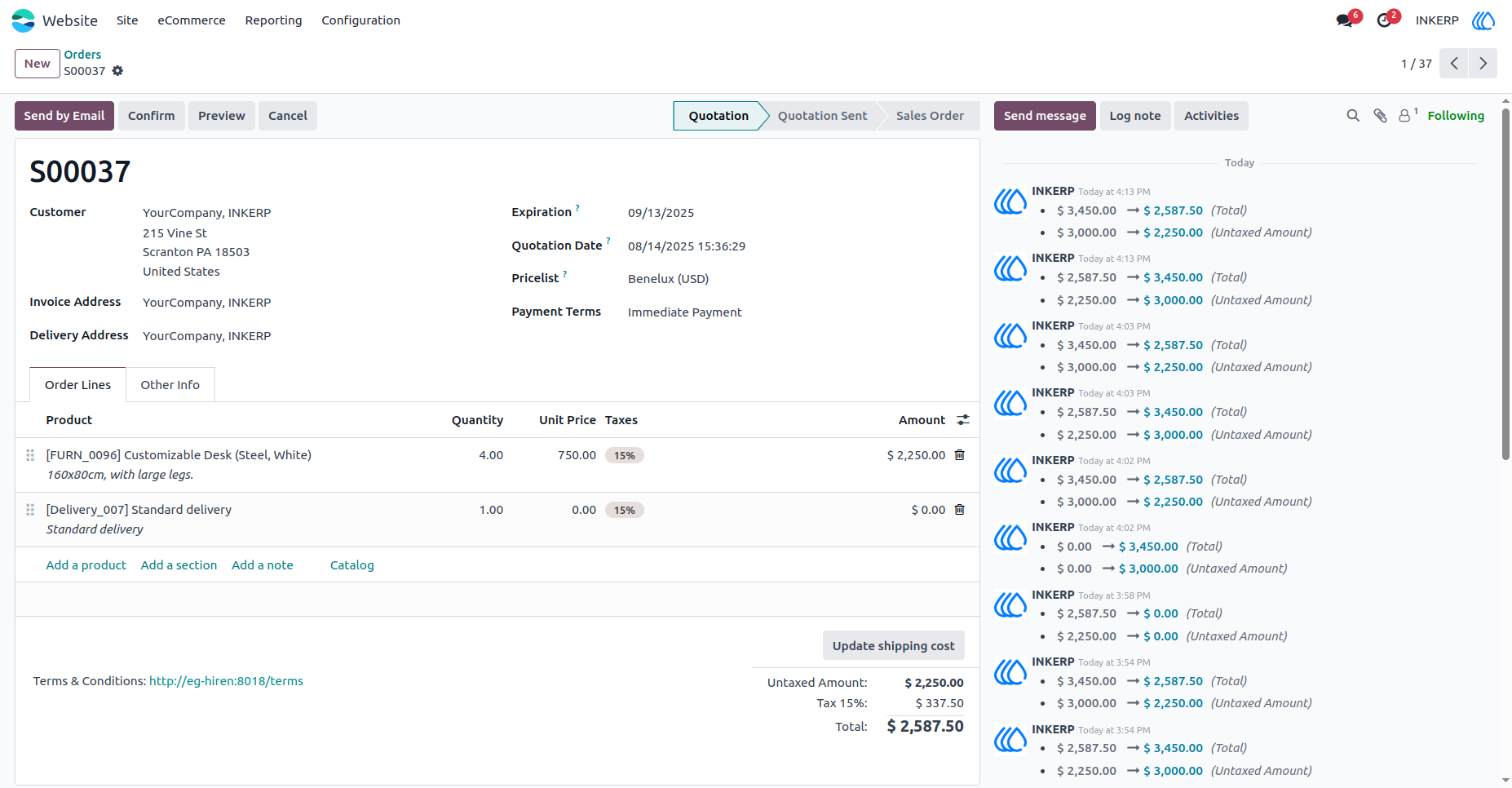Go to the next record arrow
The image size is (1512, 788).
pyautogui.click(x=1483, y=64)
